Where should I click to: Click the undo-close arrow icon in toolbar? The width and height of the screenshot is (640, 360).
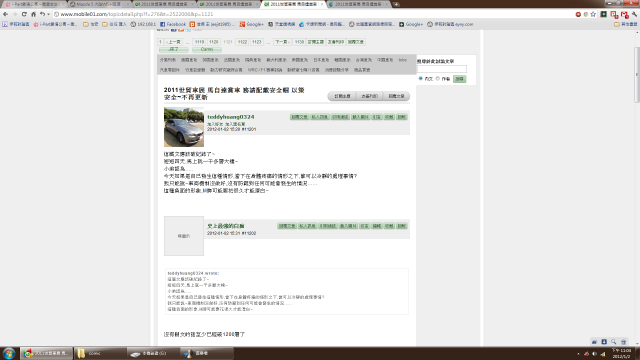pyautogui.click(x=42, y=14)
